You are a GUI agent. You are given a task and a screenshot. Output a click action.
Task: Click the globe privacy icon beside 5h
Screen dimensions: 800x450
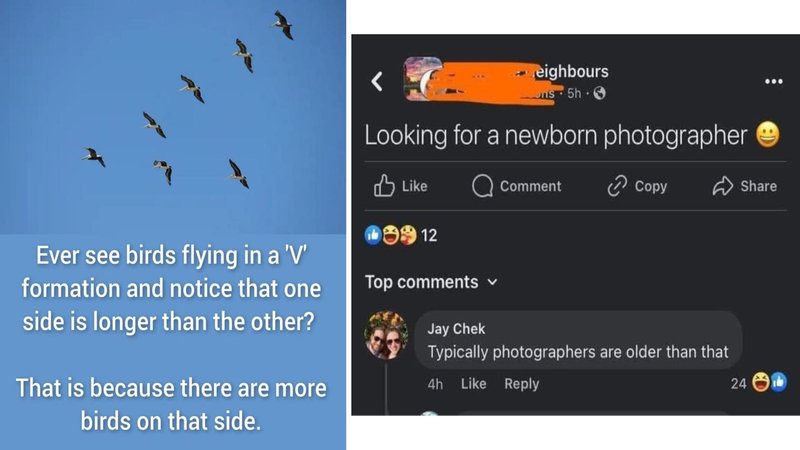tap(600, 94)
